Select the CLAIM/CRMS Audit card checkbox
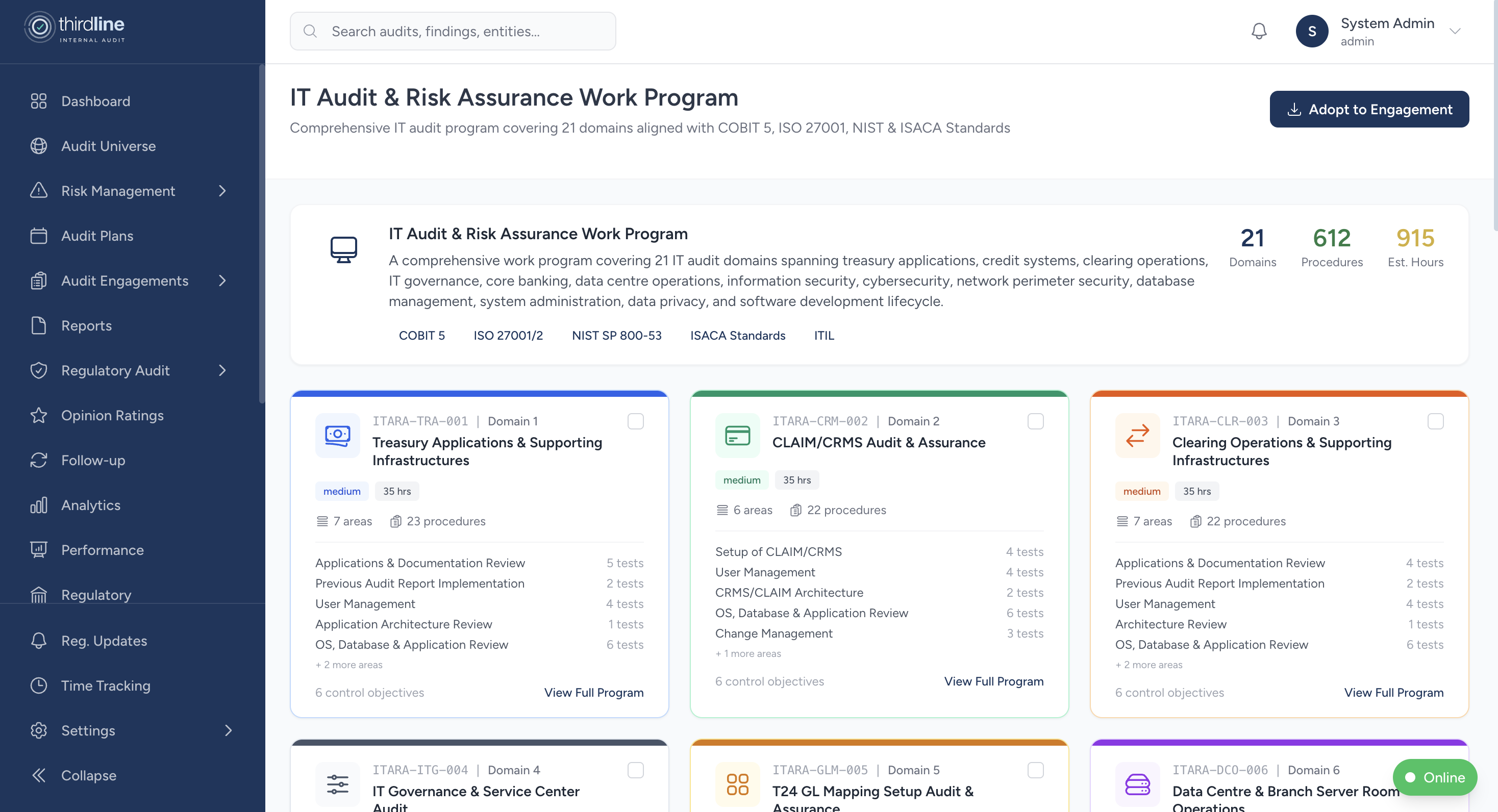The width and height of the screenshot is (1498, 812). [1035, 421]
